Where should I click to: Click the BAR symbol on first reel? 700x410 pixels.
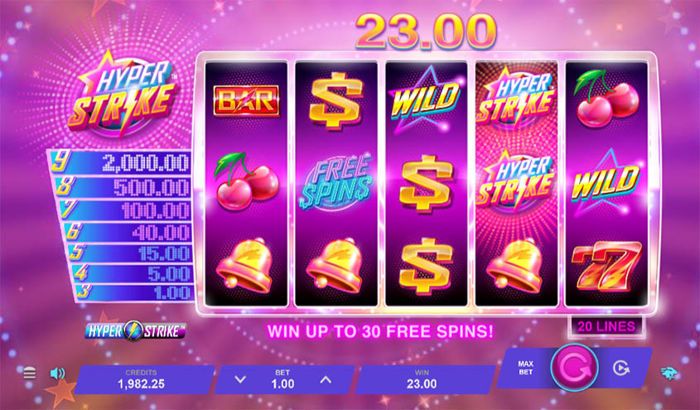[246, 100]
